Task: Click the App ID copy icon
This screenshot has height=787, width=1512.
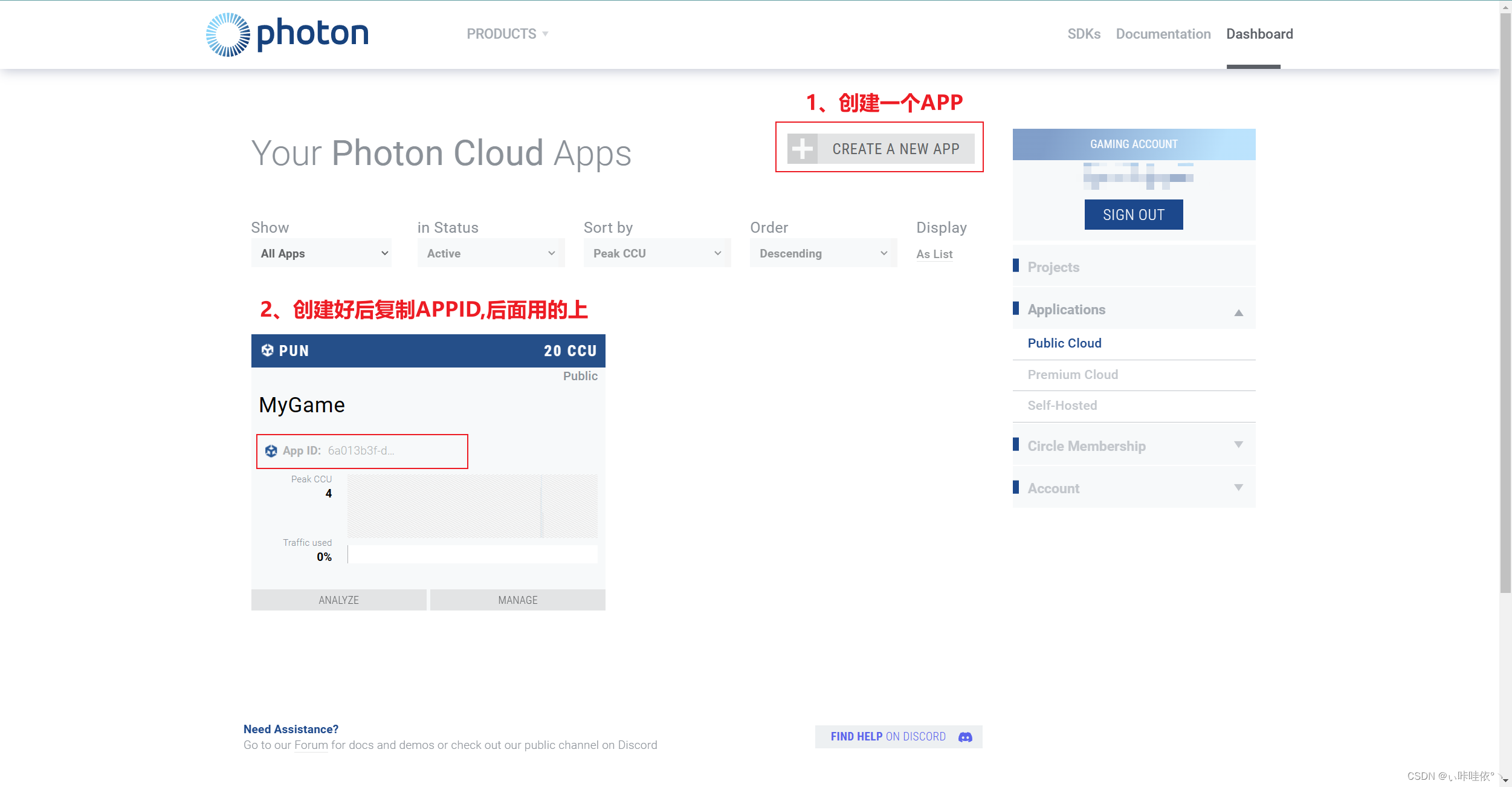Action: pyautogui.click(x=272, y=450)
